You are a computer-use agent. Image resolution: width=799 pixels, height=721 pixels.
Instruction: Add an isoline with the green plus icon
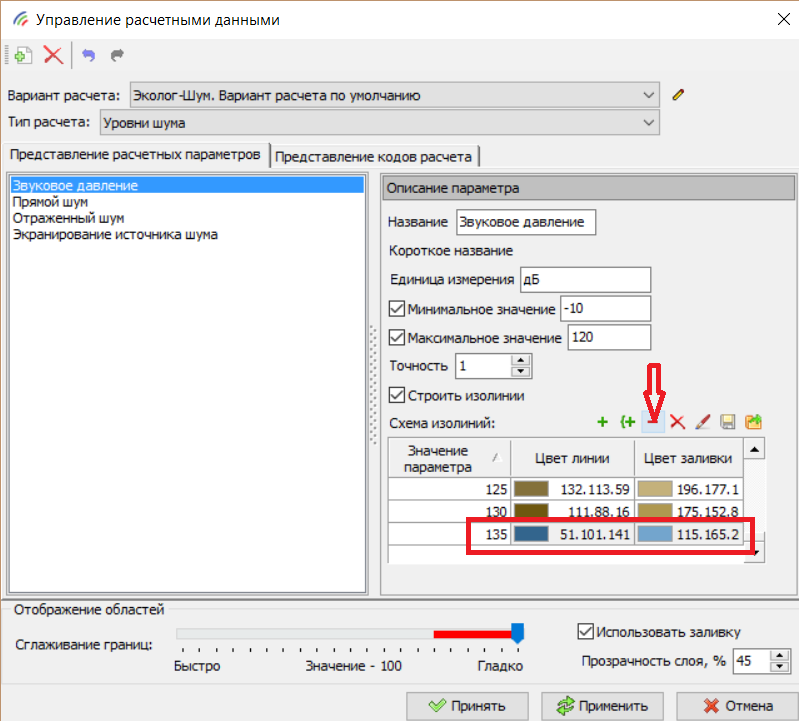pyautogui.click(x=602, y=422)
